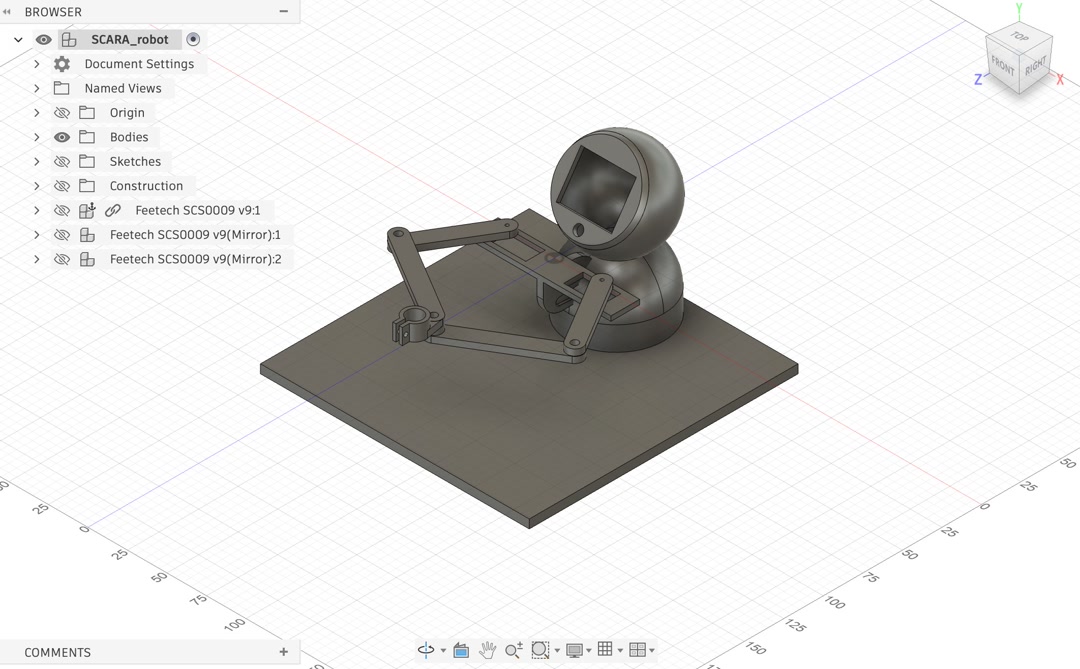
Task: Click component icon of Feetech v9(Mirror):2
Action: (87, 260)
